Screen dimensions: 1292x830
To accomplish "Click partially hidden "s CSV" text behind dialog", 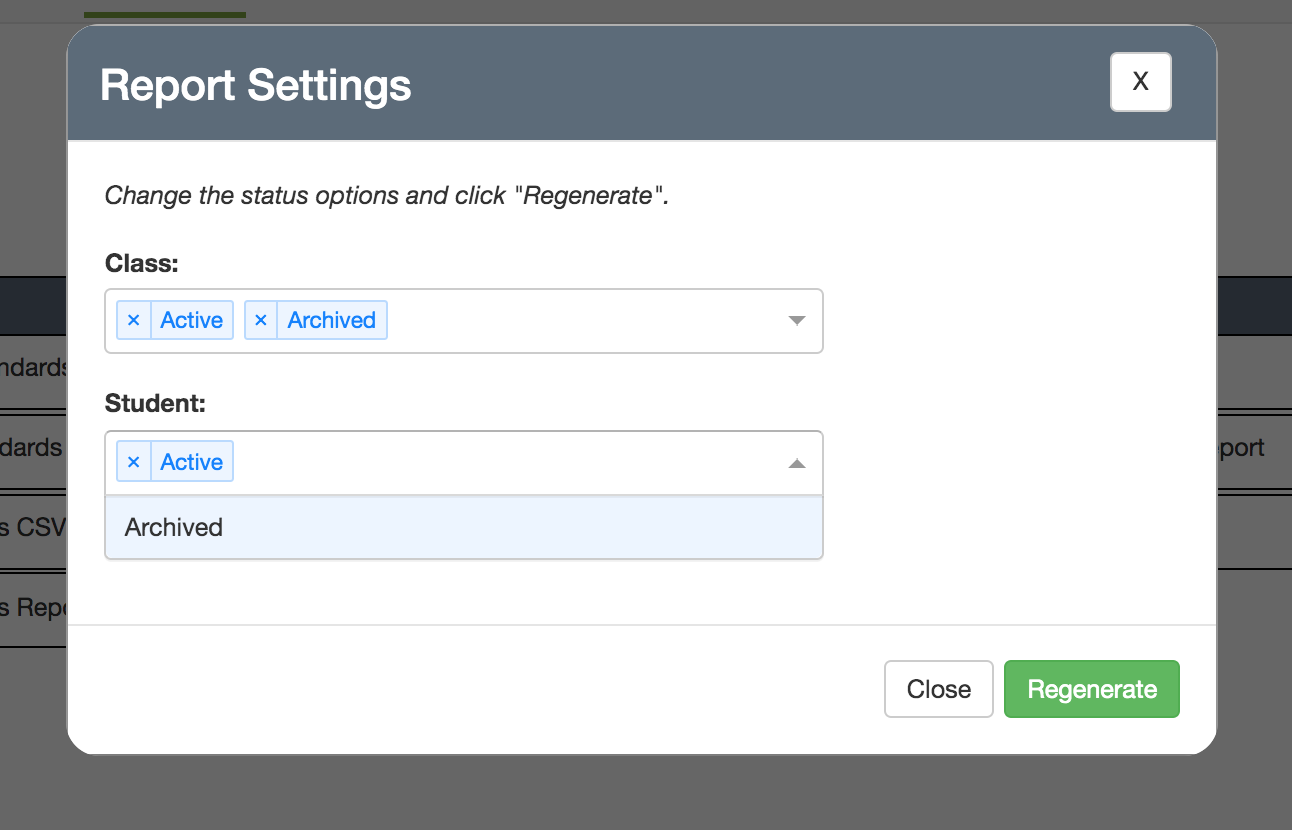I will tap(33, 527).
